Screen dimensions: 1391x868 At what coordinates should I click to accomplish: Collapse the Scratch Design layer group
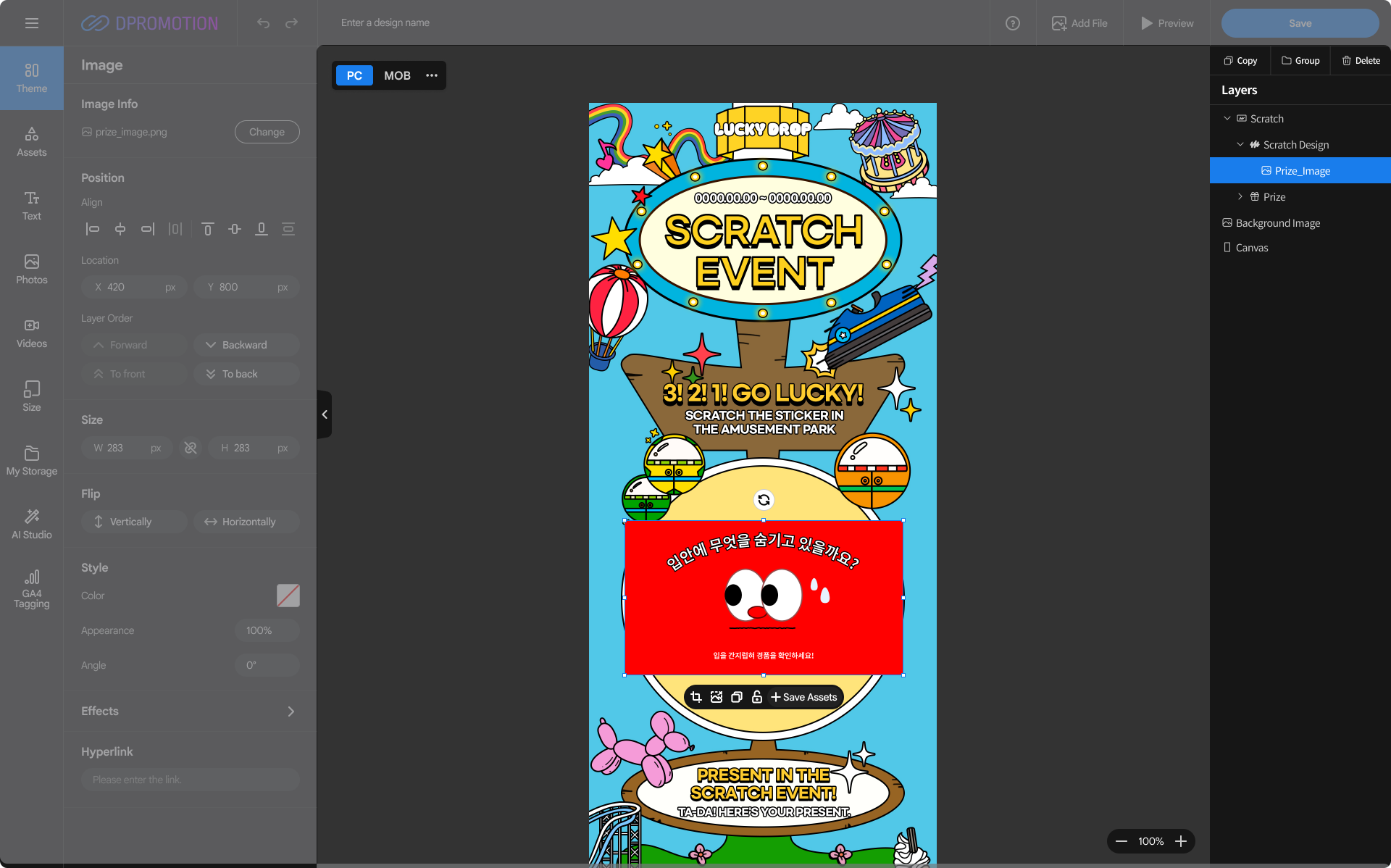tap(1240, 145)
